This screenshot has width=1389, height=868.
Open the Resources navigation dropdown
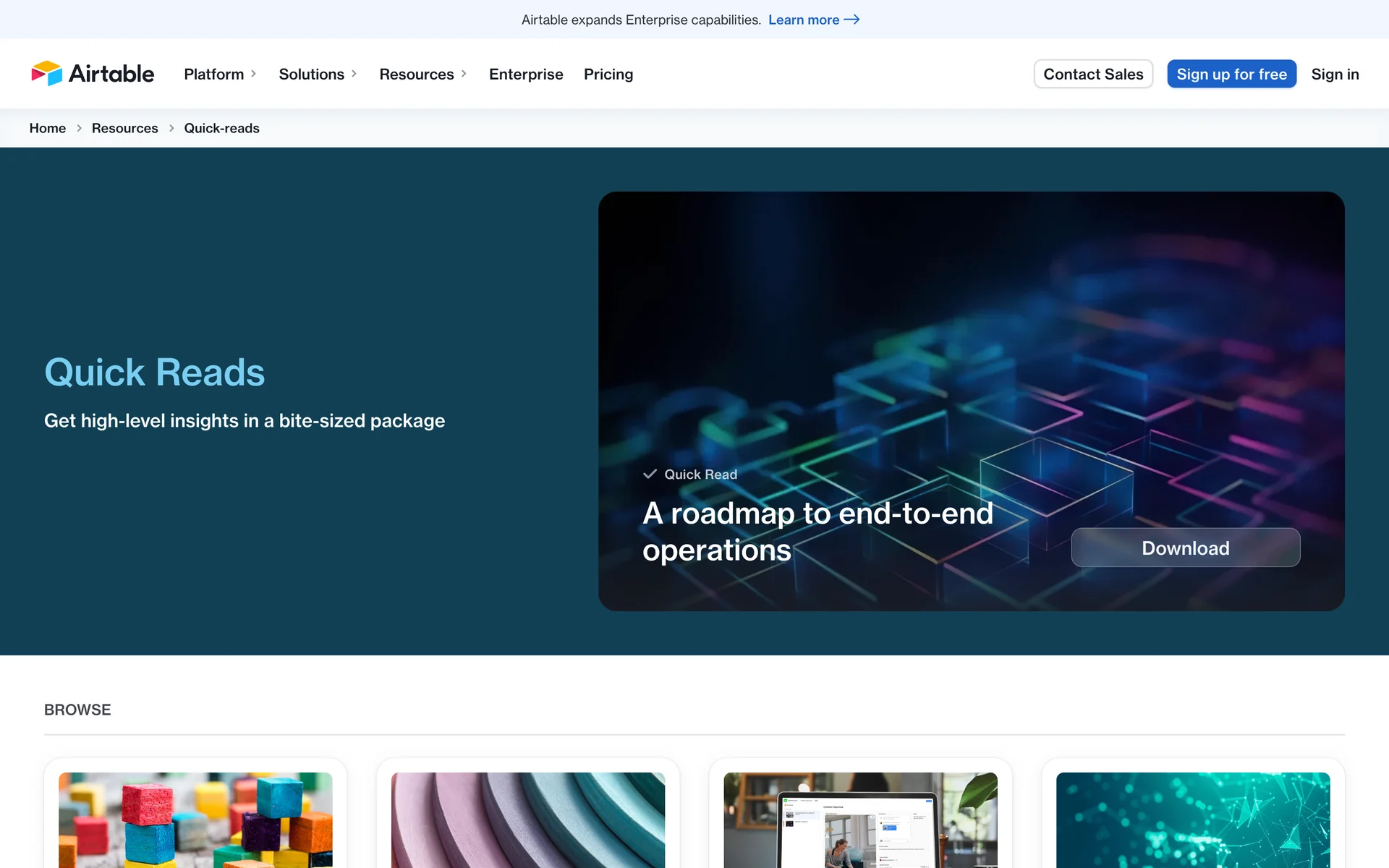coord(422,74)
